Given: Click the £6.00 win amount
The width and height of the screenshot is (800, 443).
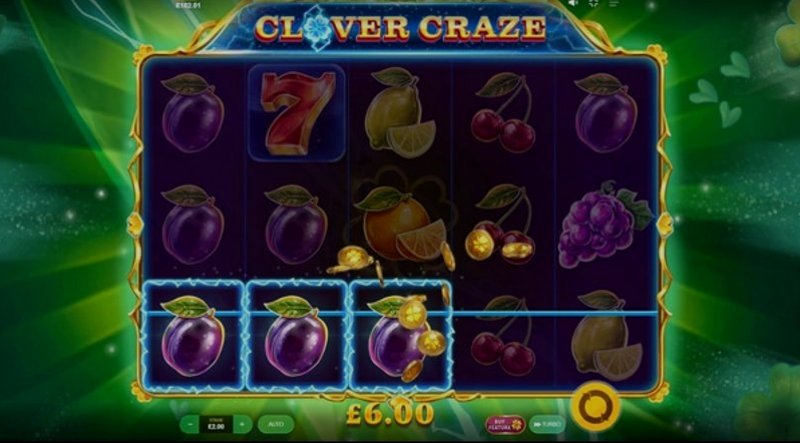Looking at the screenshot, I should 390,414.
